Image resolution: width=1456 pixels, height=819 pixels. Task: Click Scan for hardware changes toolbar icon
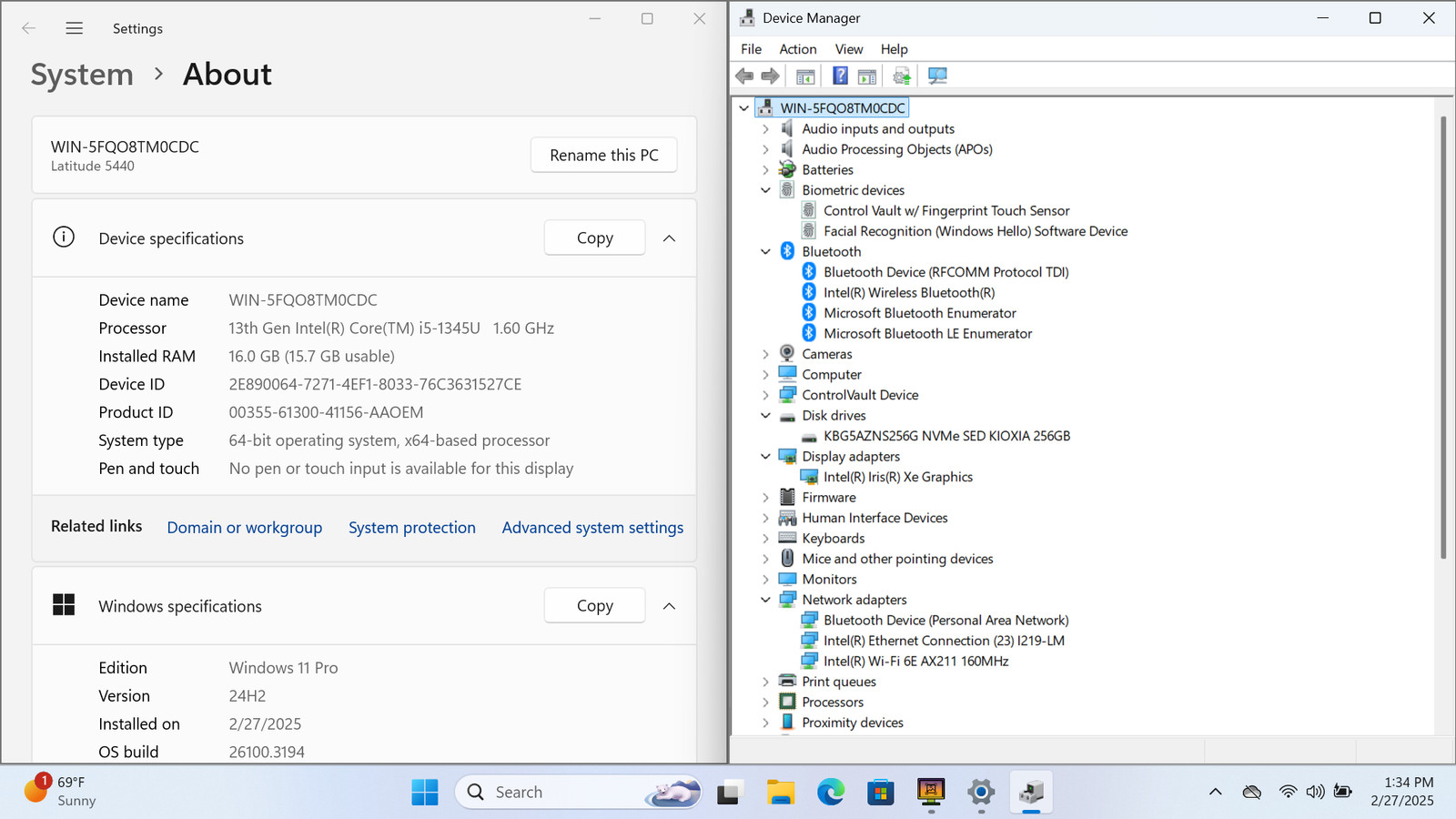(x=937, y=76)
